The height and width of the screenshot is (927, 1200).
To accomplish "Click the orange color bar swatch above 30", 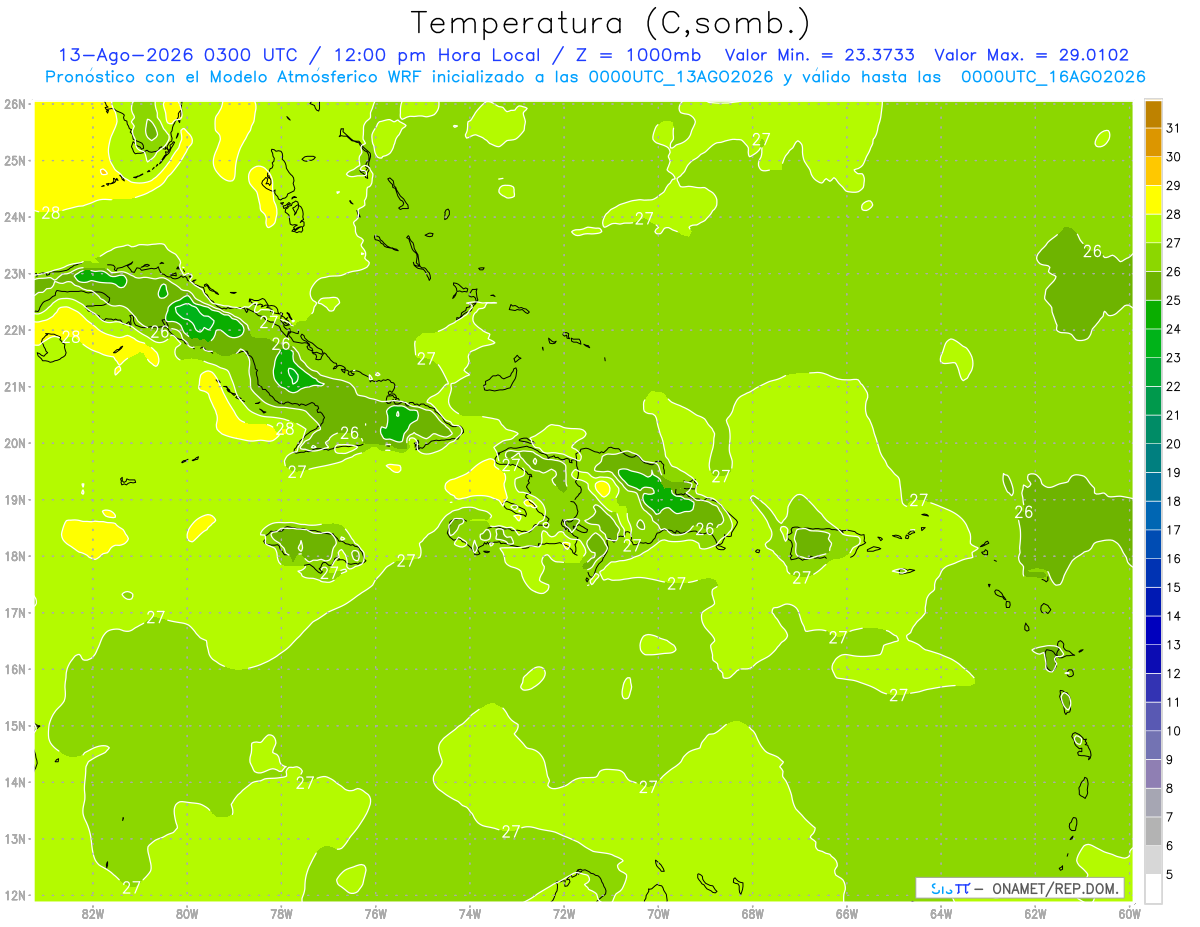I will (x=1153, y=143).
